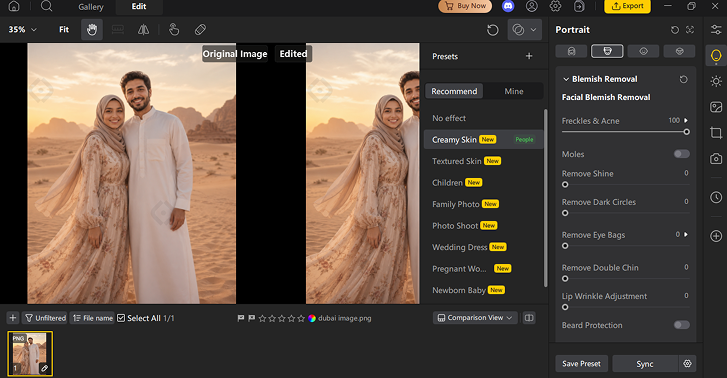
Task: Click the reset rotate icon in toolbar
Action: (x=492, y=30)
